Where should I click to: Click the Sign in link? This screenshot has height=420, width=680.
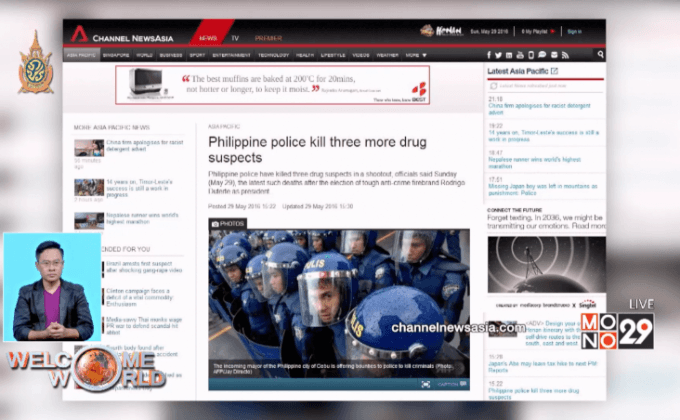pos(574,31)
